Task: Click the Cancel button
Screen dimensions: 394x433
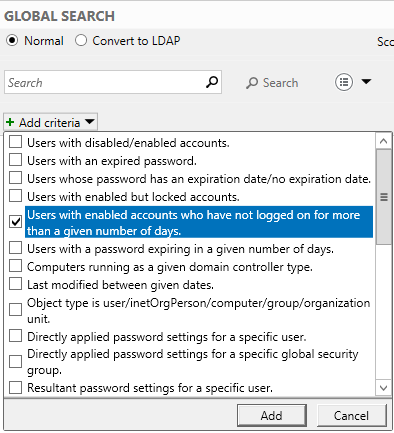Action: [x=352, y=415]
